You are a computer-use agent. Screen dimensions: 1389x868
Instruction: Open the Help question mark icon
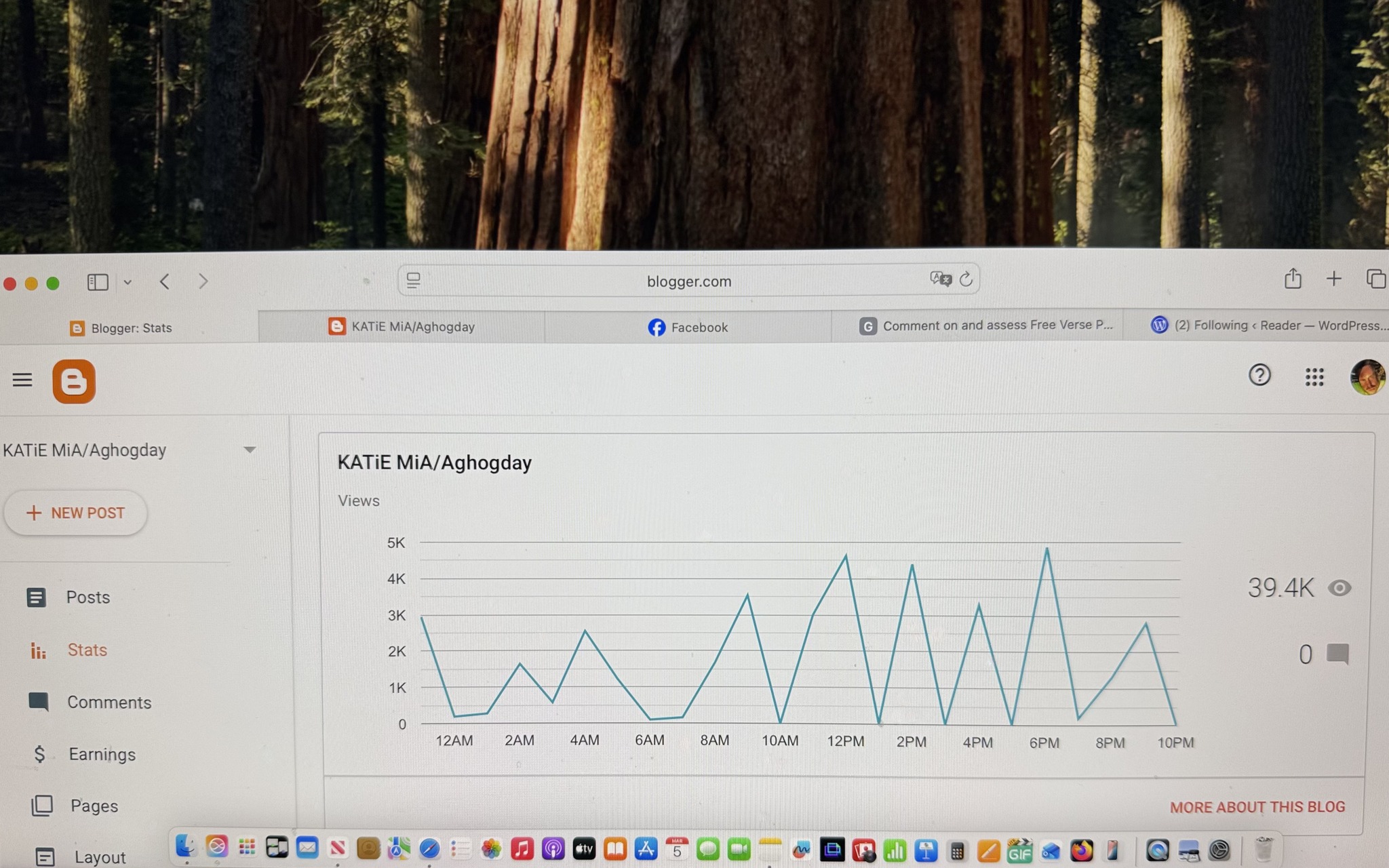[x=1259, y=375]
